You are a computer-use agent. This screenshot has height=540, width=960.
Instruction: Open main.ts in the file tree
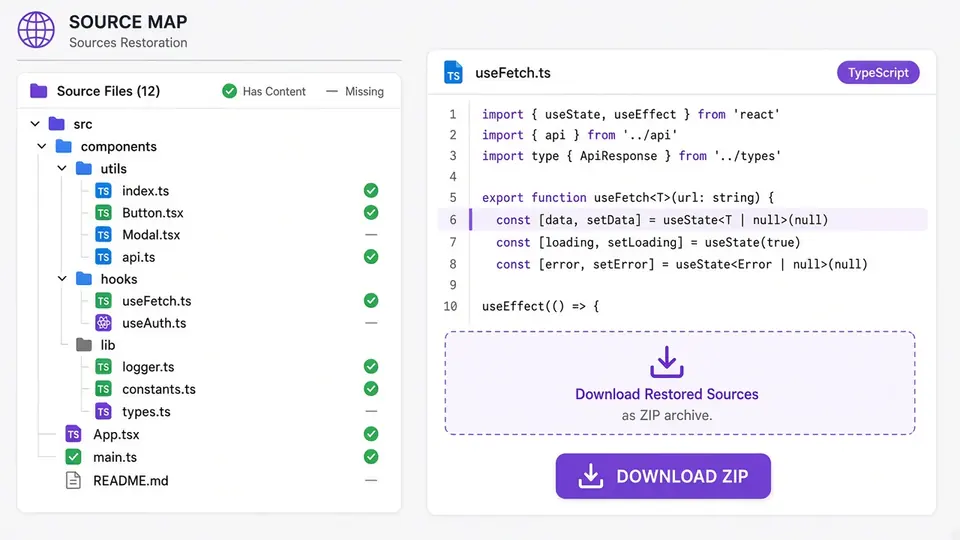point(115,457)
